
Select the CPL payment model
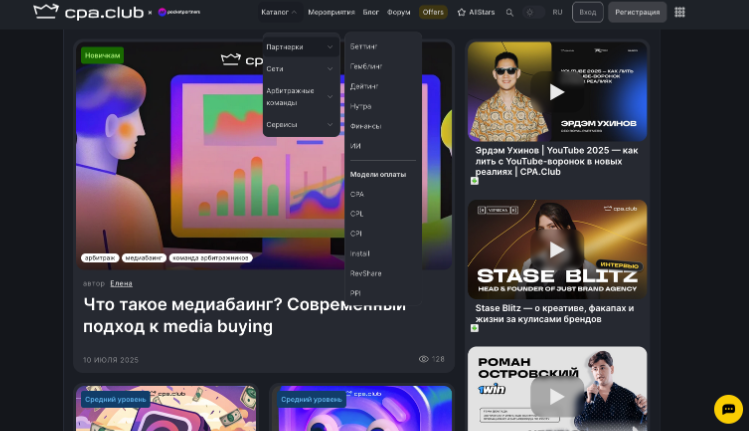[x=356, y=214]
